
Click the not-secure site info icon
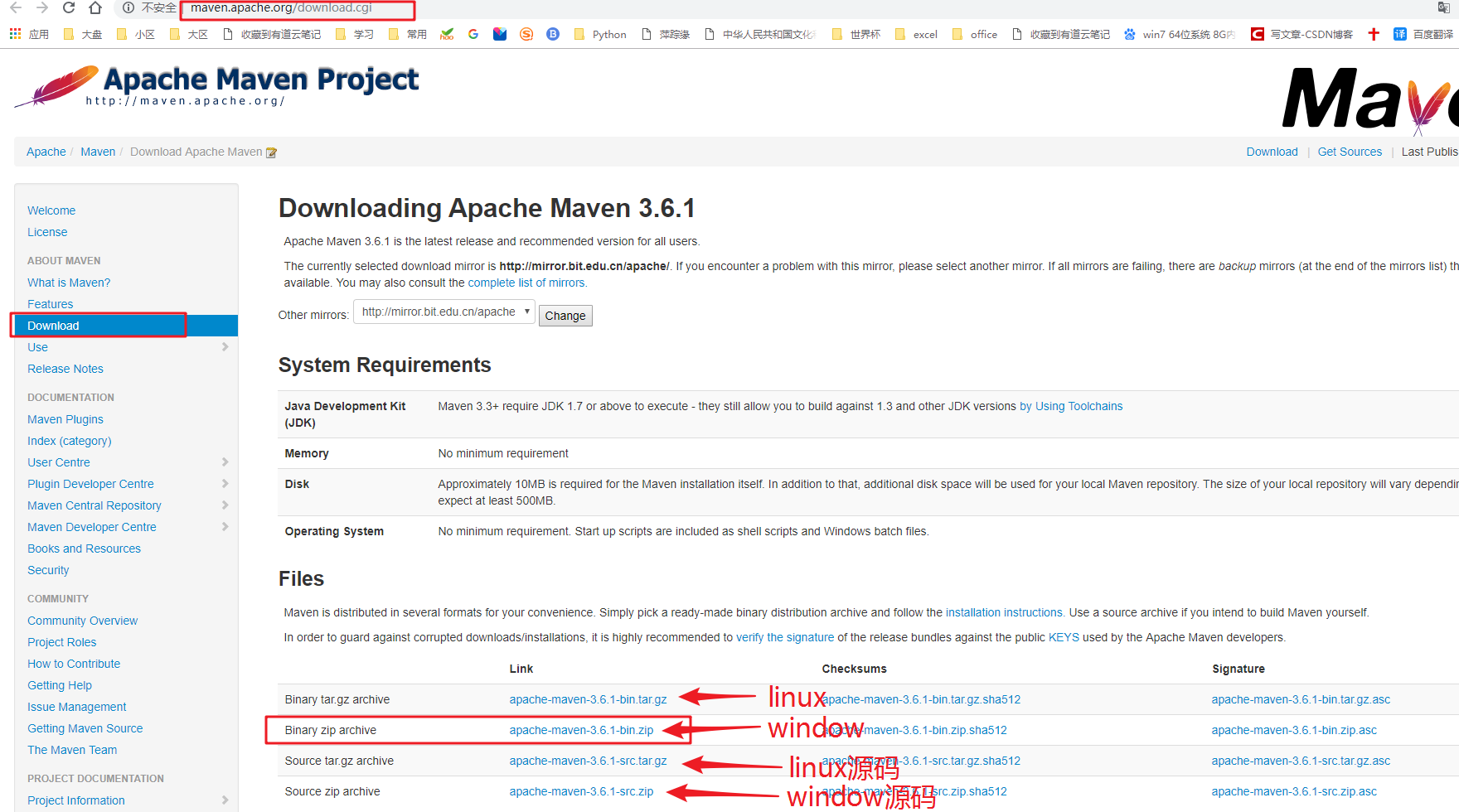128,7
